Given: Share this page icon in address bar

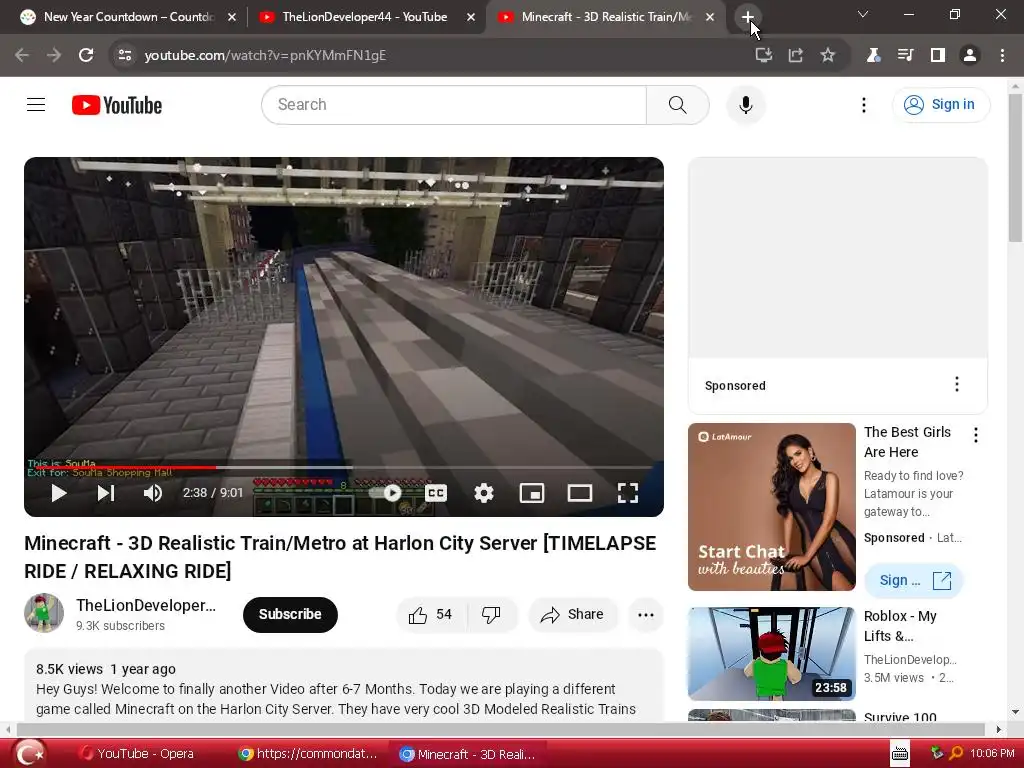Looking at the screenshot, I should [795, 56].
